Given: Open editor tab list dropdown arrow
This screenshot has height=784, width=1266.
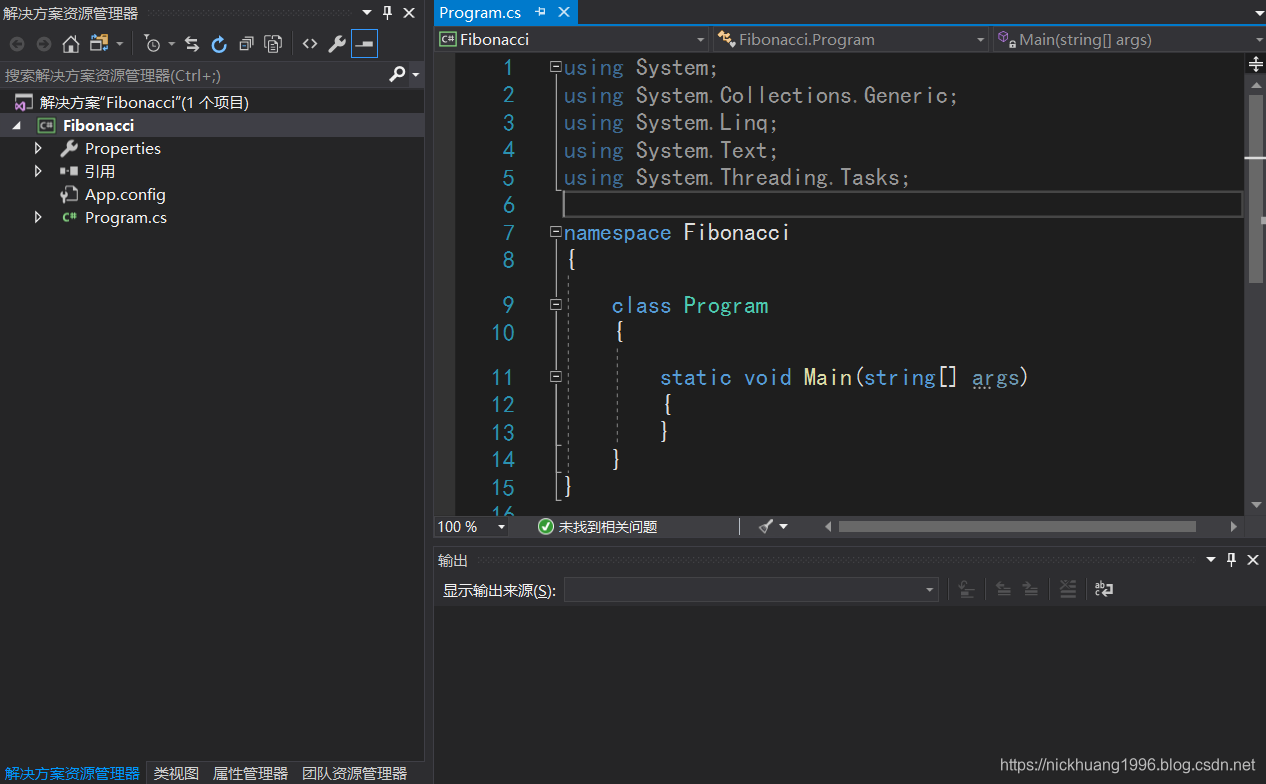Looking at the screenshot, I should pos(1258,13).
